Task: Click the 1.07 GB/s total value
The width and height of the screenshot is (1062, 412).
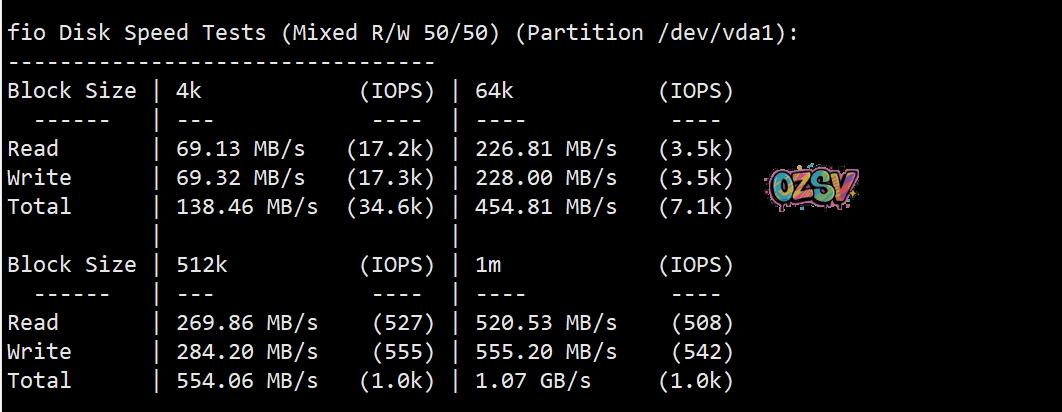Action: 532,381
